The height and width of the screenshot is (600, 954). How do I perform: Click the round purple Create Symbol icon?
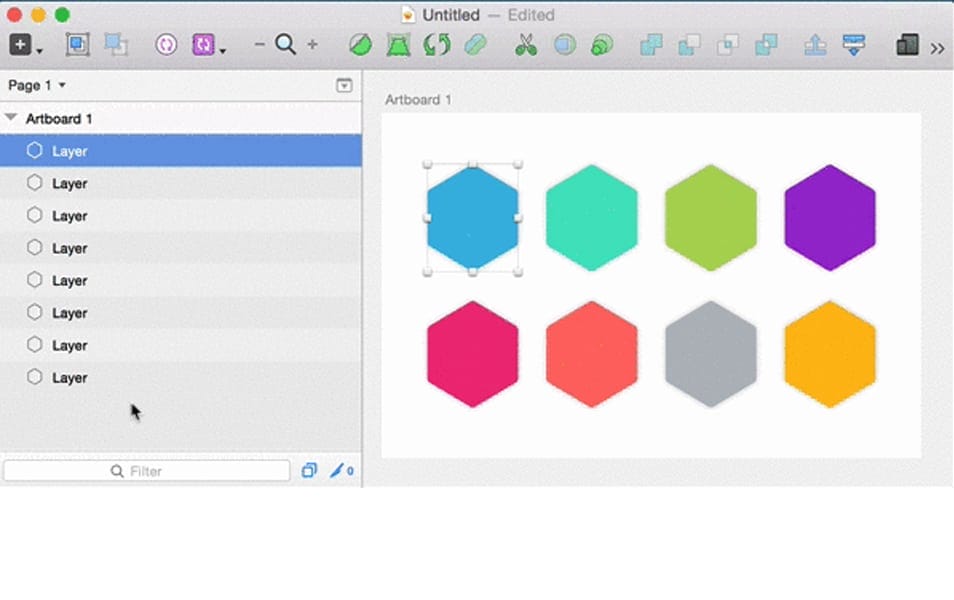click(166, 45)
